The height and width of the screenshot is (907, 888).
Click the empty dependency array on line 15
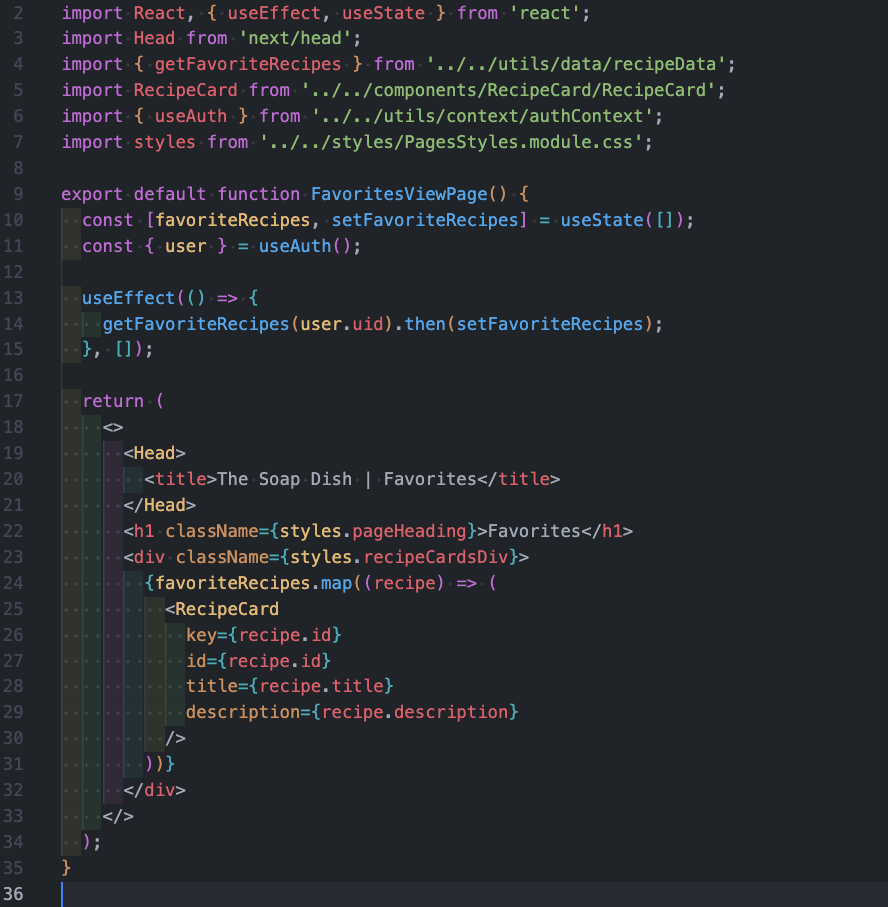pos(123,349)
